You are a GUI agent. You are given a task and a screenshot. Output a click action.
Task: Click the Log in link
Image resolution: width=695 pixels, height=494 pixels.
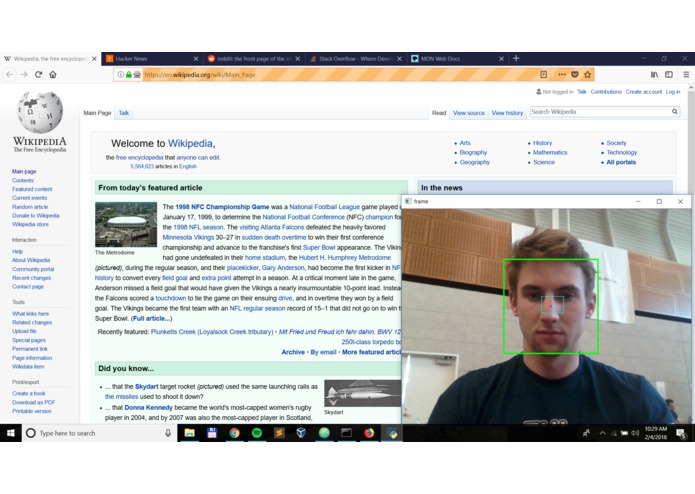click(672, 92)
